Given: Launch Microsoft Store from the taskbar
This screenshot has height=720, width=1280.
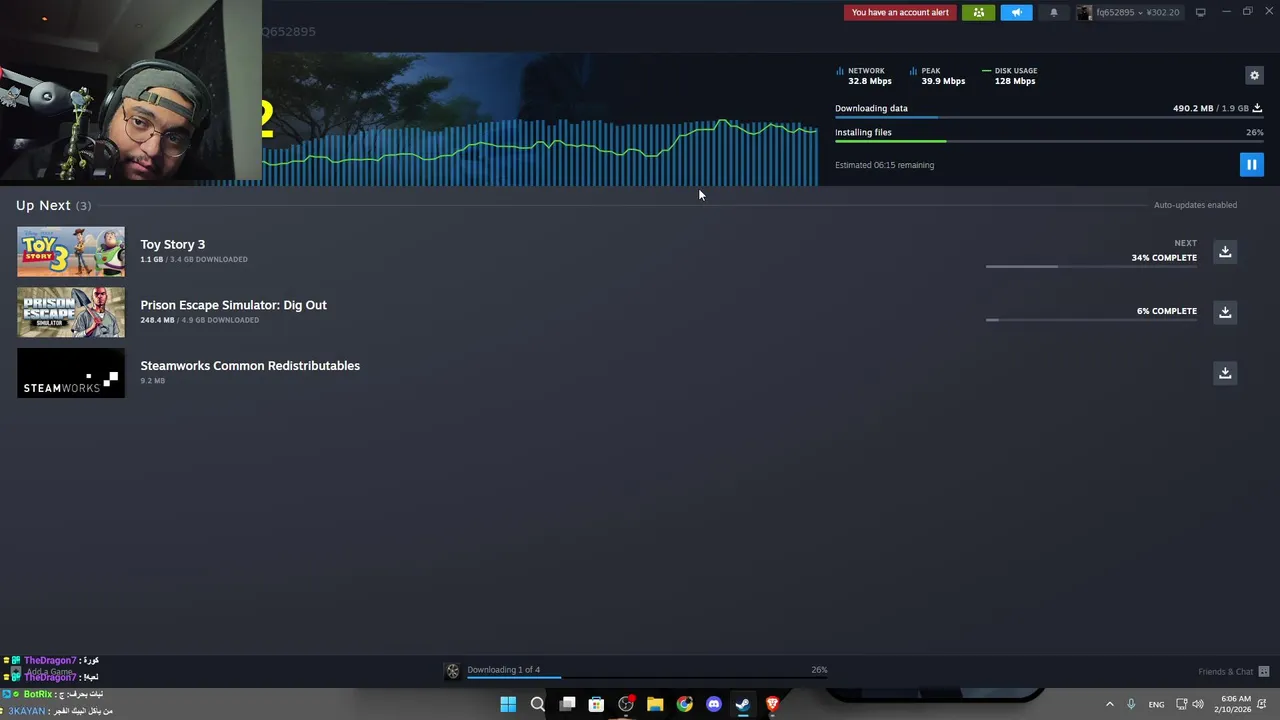Looking at the screenshot, I should [596, 704].
